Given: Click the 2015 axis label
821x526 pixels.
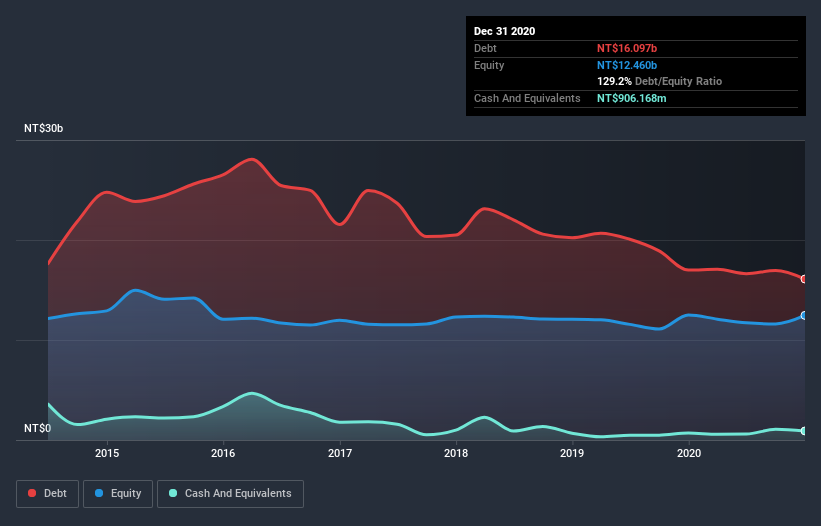Looking at the screenshot, I should 107,453.
